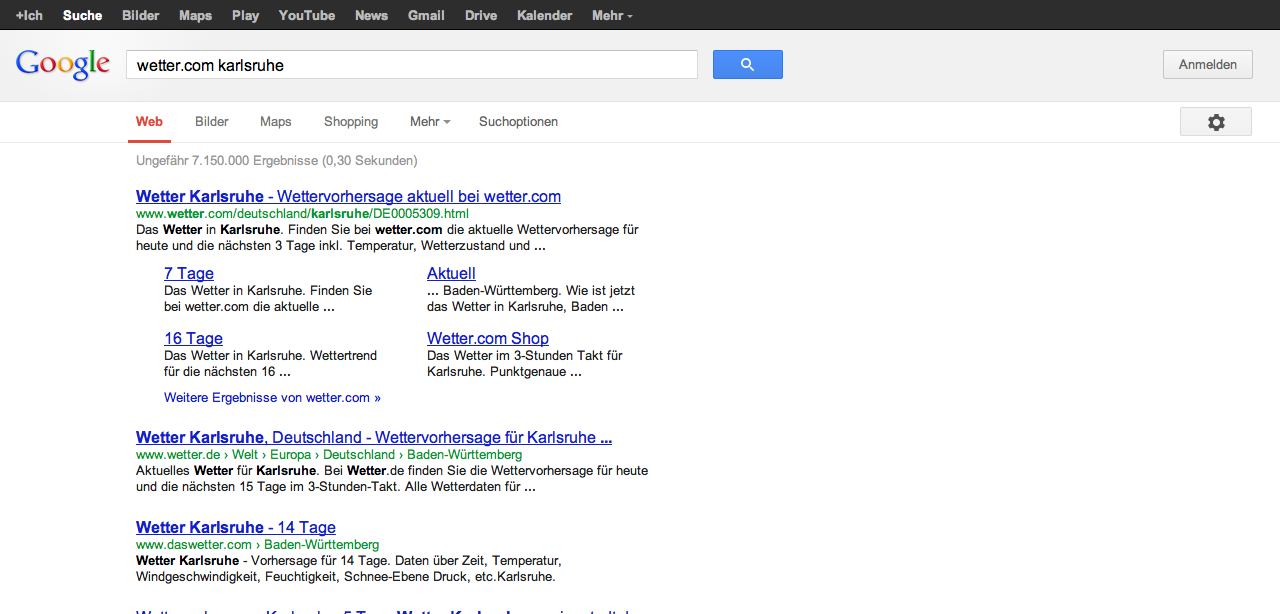Expand the Mehr dropdown in top black bar

point(611,15)
